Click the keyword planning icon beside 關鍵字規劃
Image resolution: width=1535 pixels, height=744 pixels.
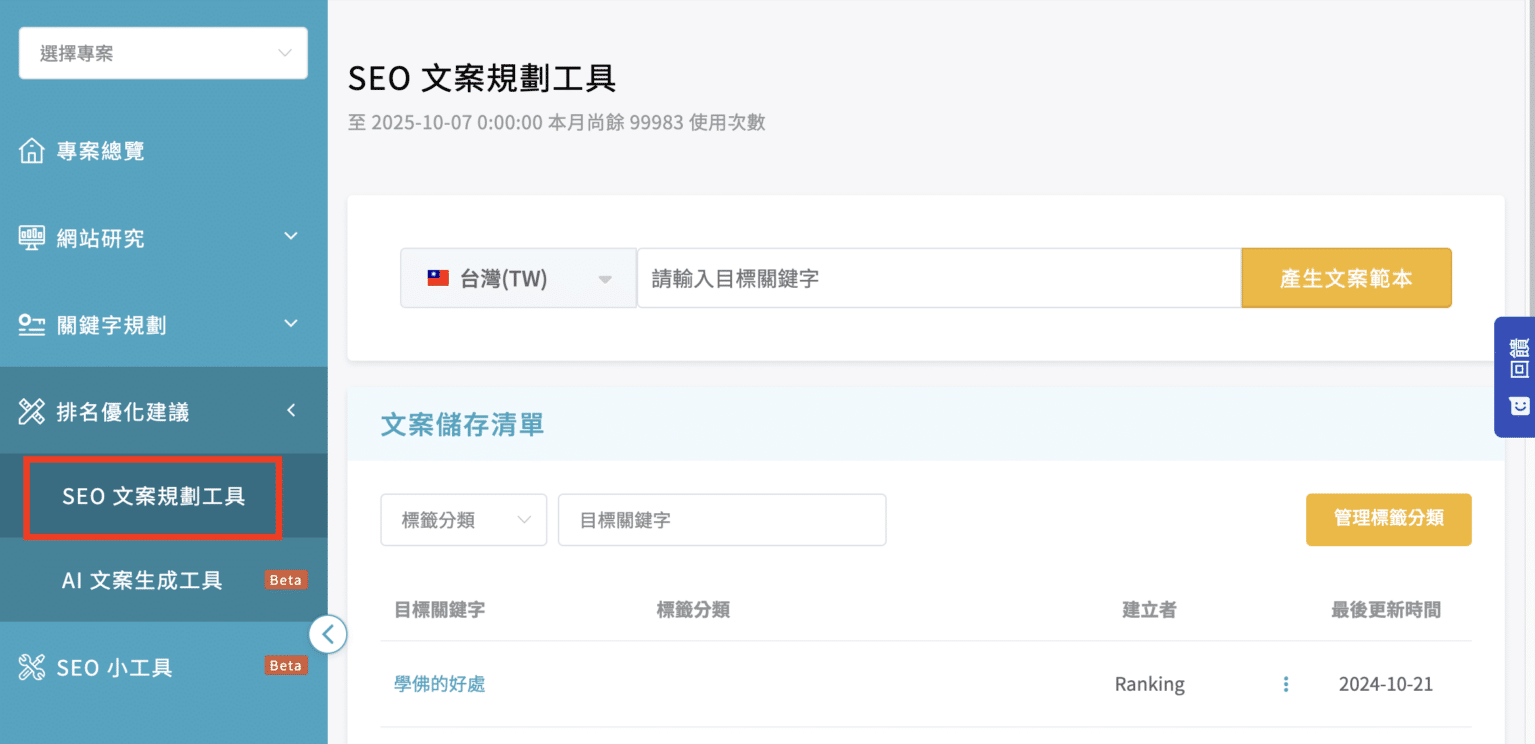[32, 325]
